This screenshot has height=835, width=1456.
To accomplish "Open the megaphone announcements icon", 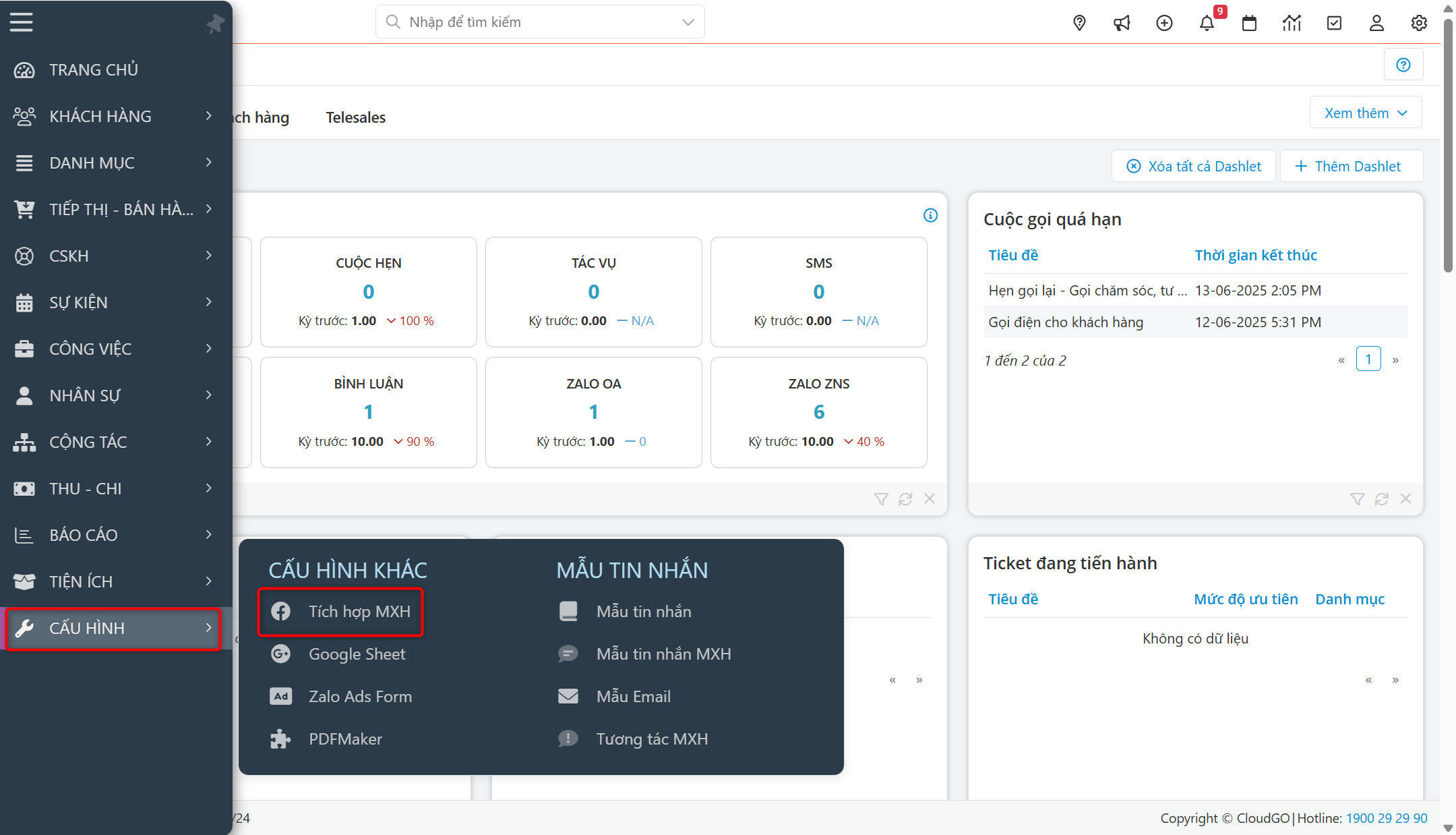I will [x=1122, y=23].
